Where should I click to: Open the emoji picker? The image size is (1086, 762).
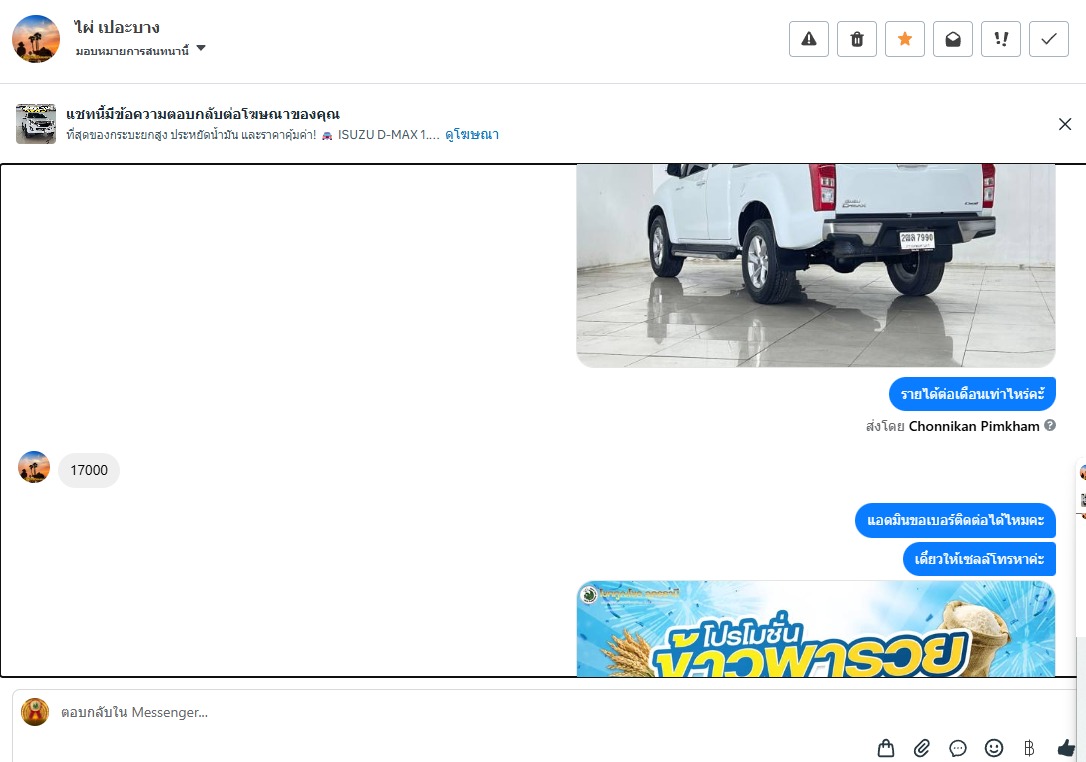pos(994,748)
